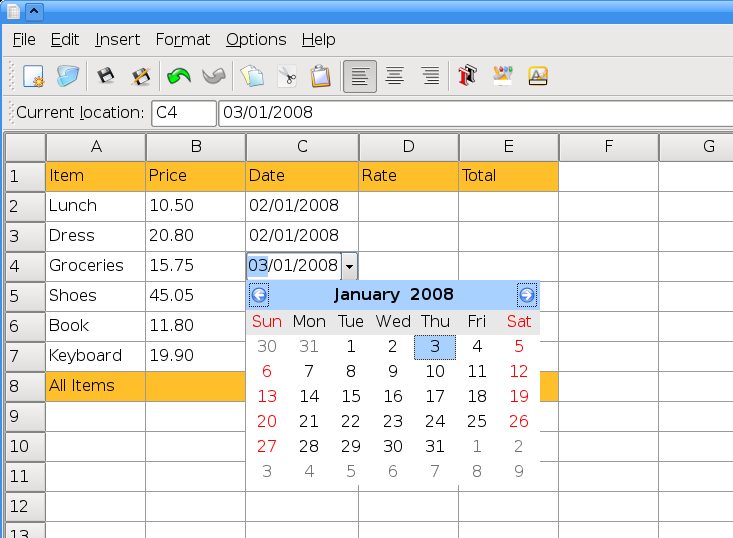Click the grey Redo arrow icon

click(x=214, y=76)
